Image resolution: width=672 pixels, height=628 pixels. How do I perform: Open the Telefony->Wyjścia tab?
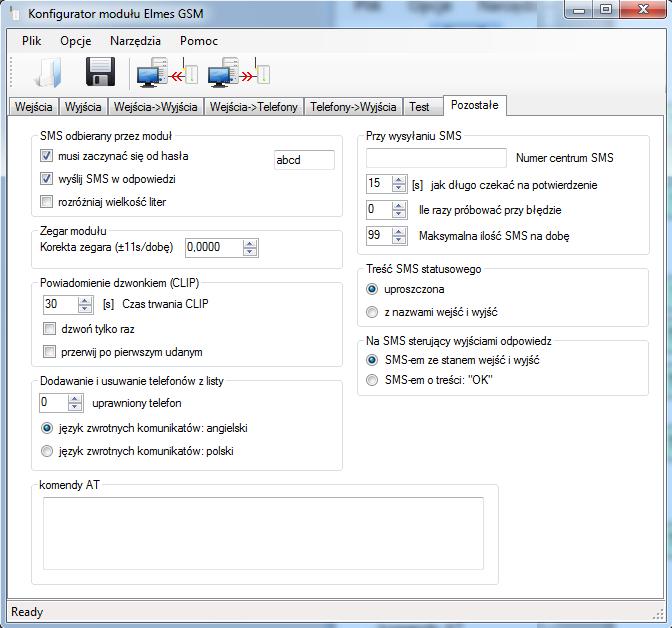point(354,107)
